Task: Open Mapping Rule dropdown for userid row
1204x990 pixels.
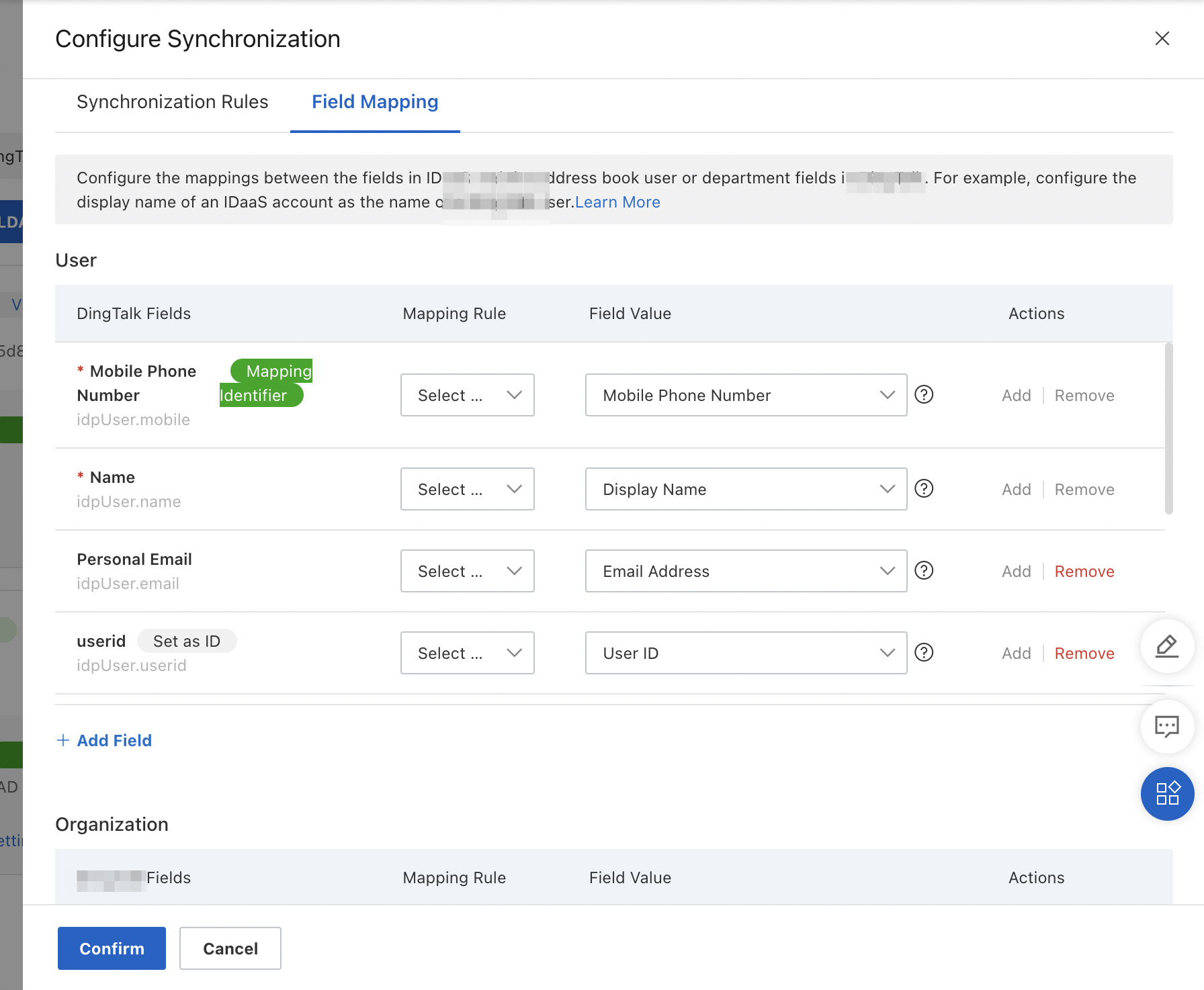Action: pos(468,653)
